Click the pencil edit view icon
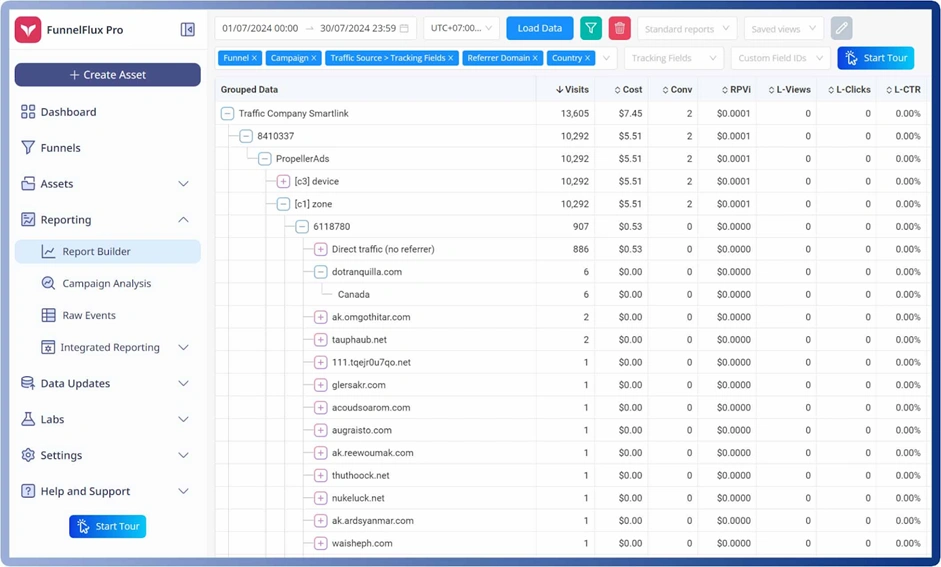The width and height of the screenshot is (941, 567). pos(841,28)
